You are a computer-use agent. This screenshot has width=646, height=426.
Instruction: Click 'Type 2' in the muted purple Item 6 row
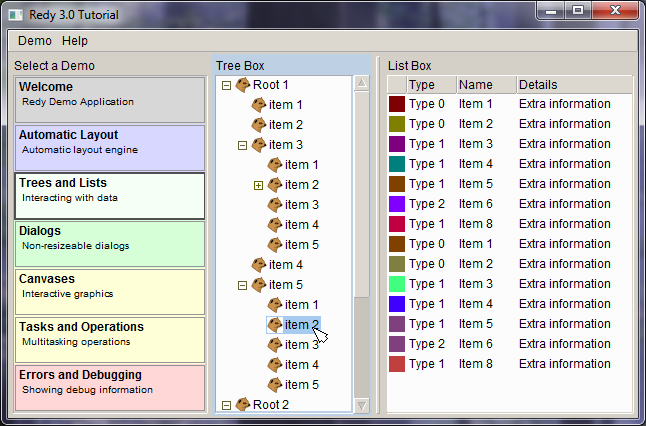coord(427,344)
